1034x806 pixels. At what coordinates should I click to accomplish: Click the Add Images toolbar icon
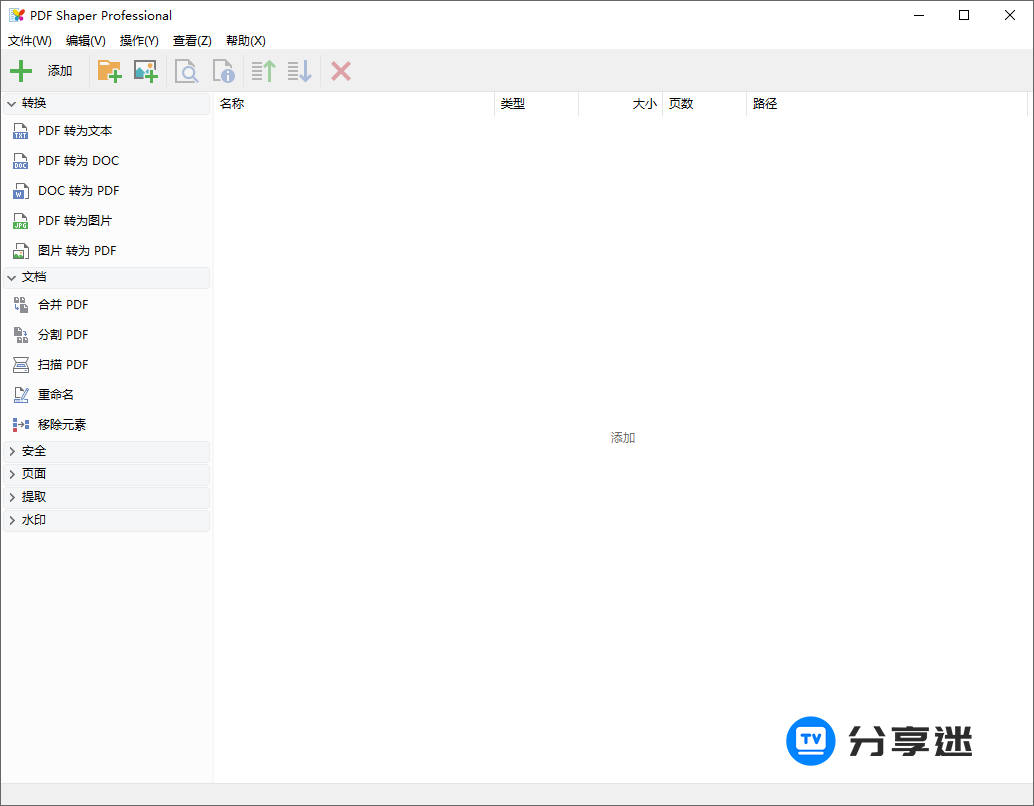146,70
